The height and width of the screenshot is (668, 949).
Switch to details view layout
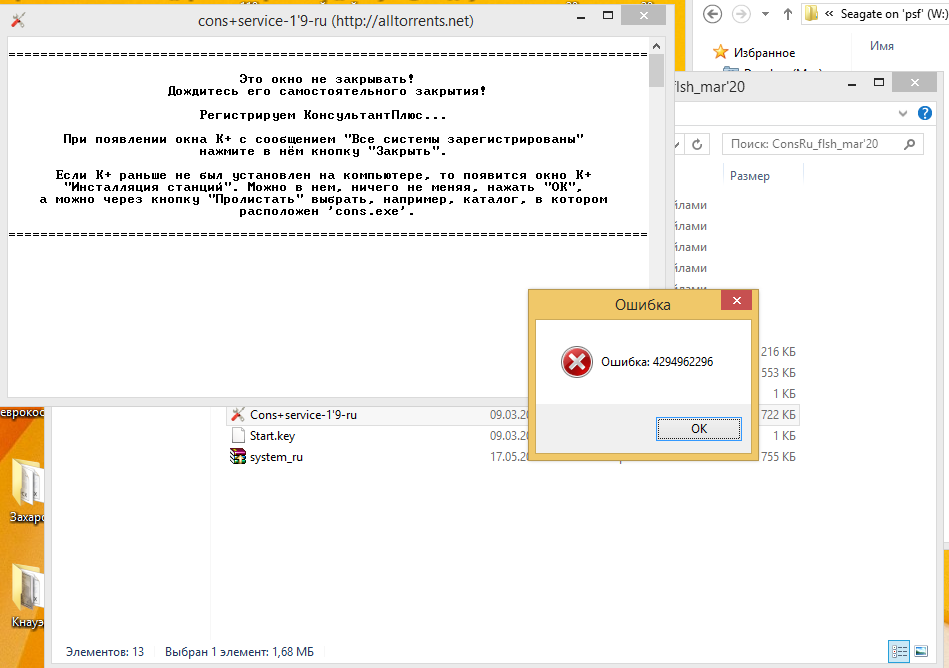coord(897,651)
